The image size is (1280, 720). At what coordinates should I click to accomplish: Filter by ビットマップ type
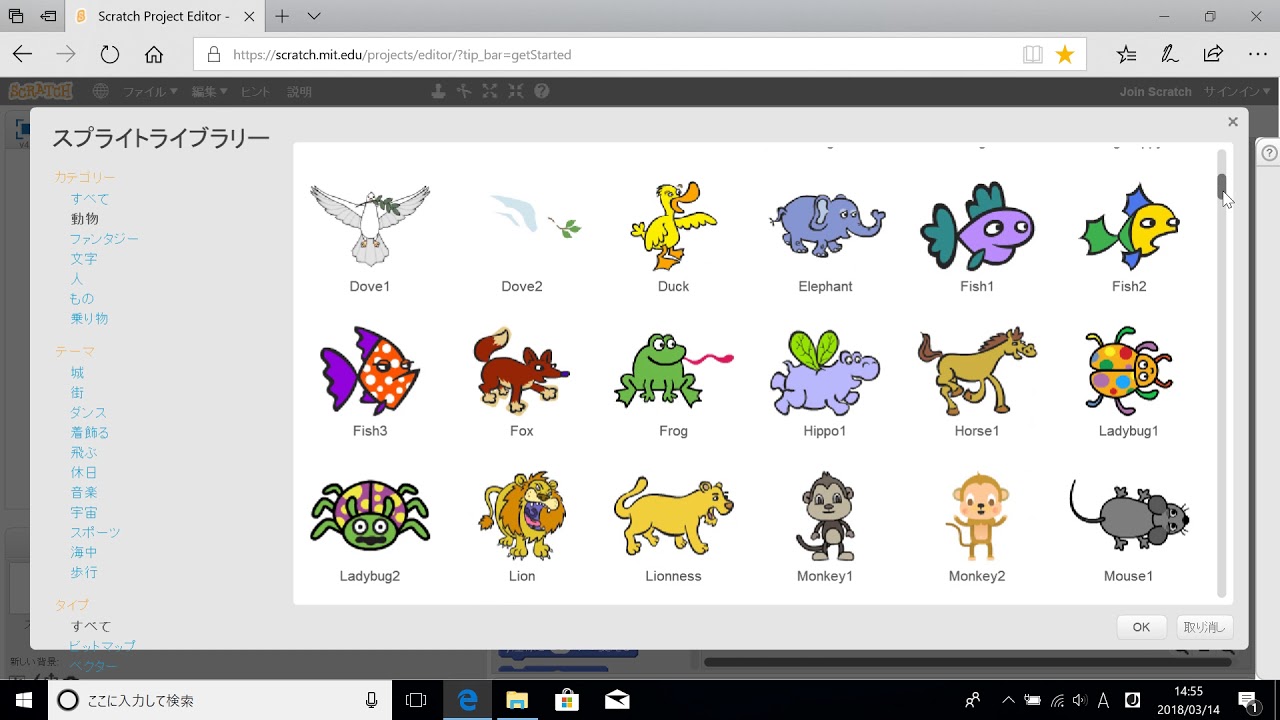(x=102, y=646)
